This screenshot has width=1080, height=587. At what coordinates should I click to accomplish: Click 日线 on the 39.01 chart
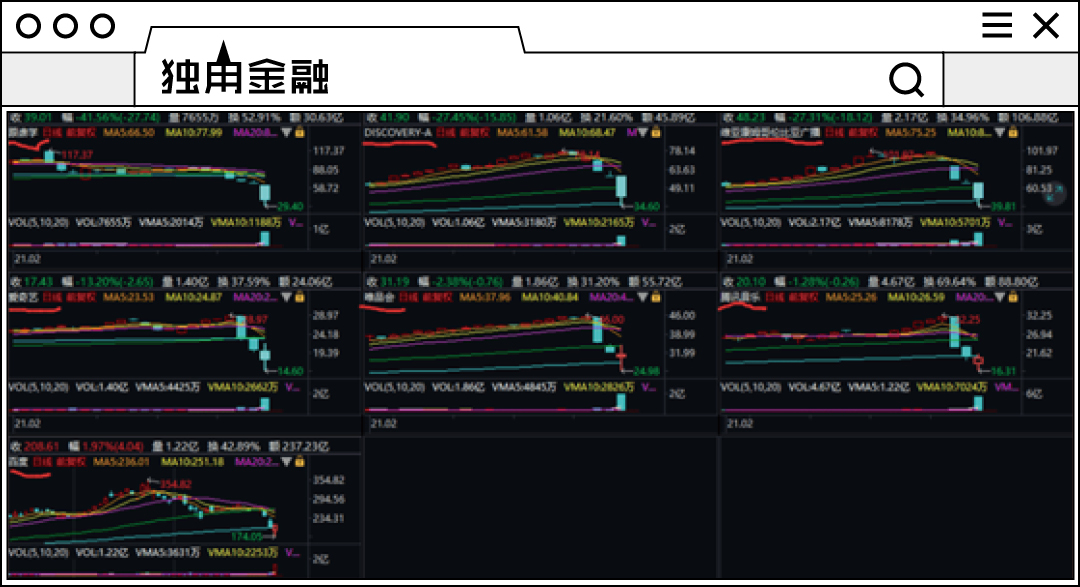pos(52,132)
